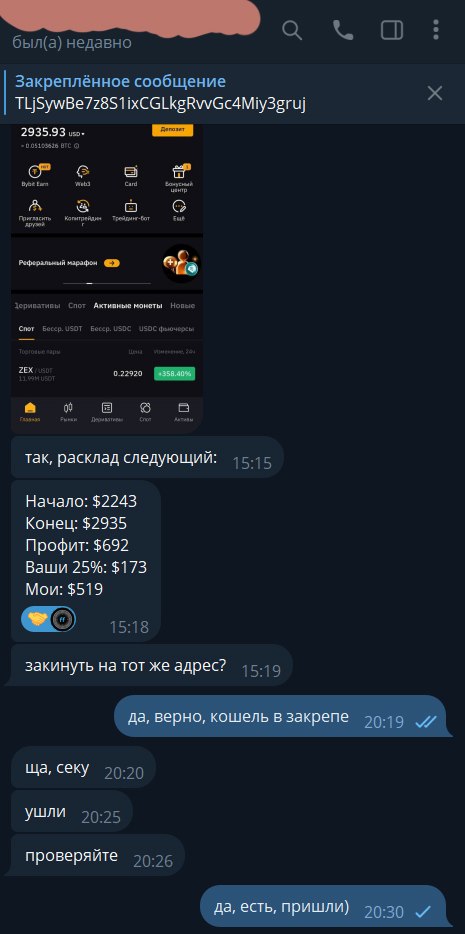The image size is (465, 934).
Task: Select the Активные монеты tab
Action: (x=127, y=306)
